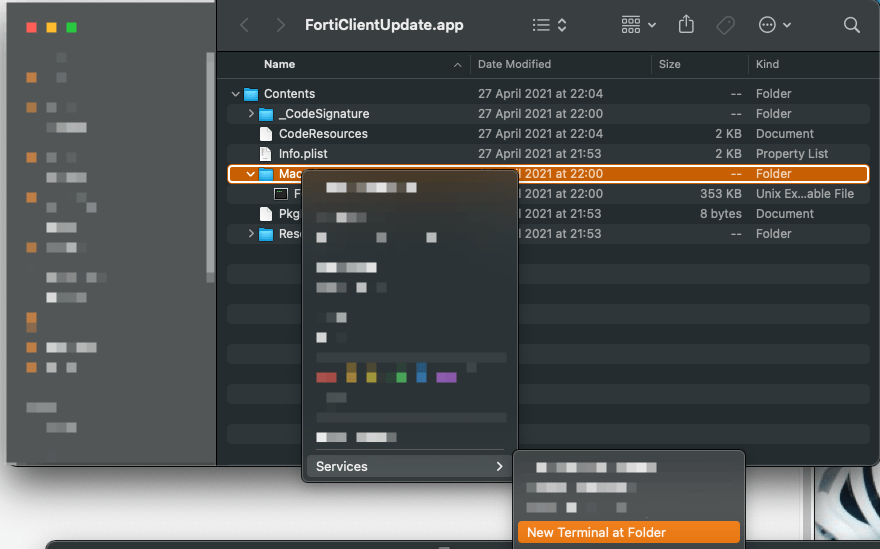Viewport: 880px width, 549px height.
Task: Click the Share toolbar icon
Action: [x=686, y=25]
